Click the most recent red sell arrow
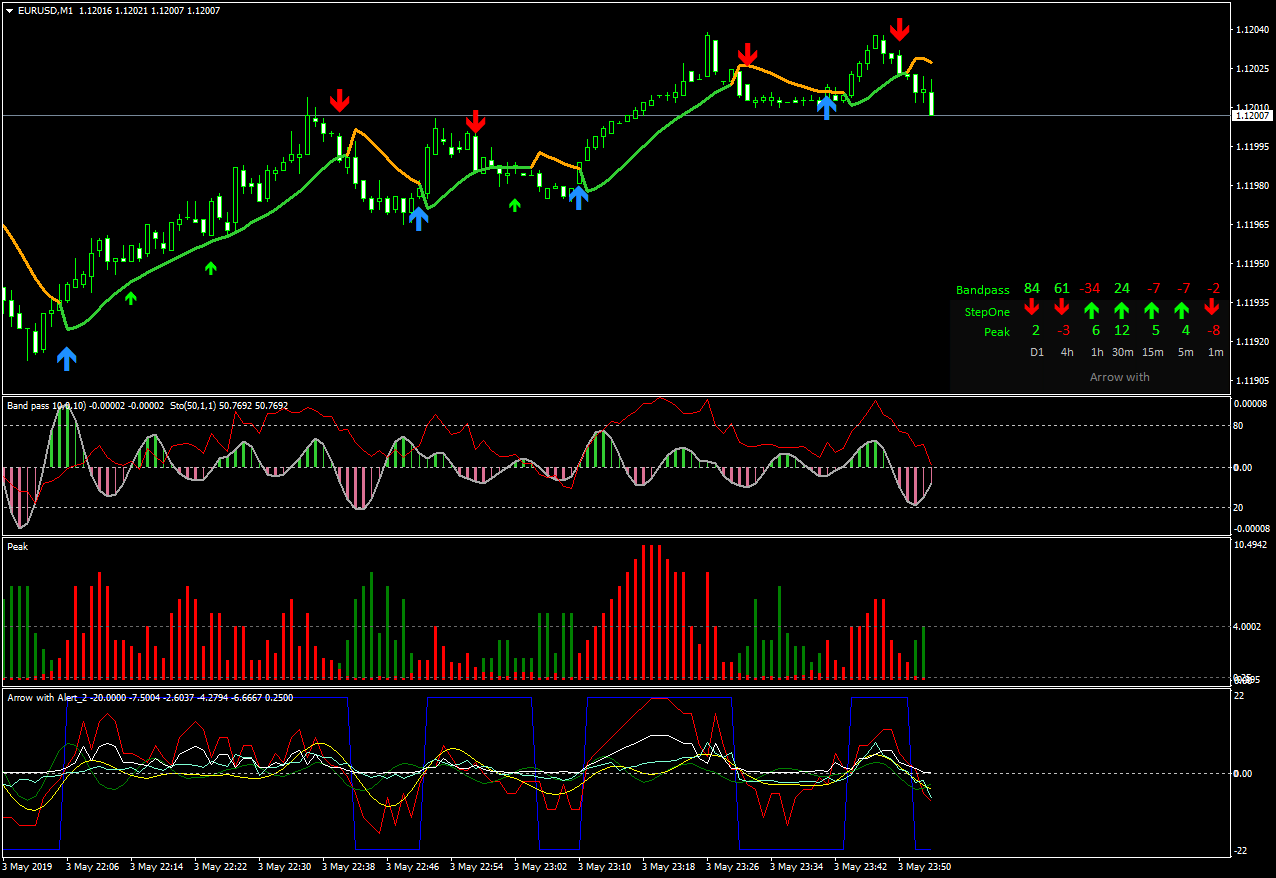Image resolution: width=1276 pixels, height=878 pixels. (x=900, y=29)
